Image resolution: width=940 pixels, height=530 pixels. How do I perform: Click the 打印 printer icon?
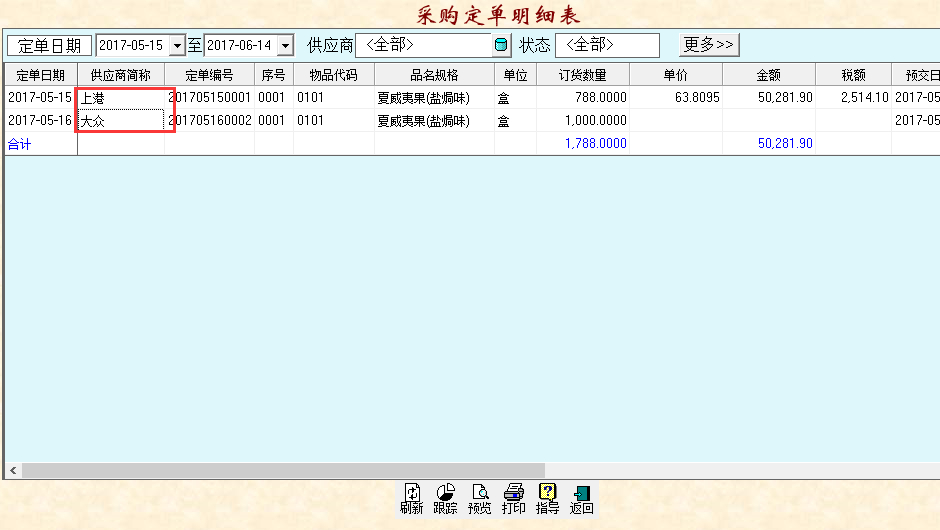pyautogui.click(x=514, y=499)
